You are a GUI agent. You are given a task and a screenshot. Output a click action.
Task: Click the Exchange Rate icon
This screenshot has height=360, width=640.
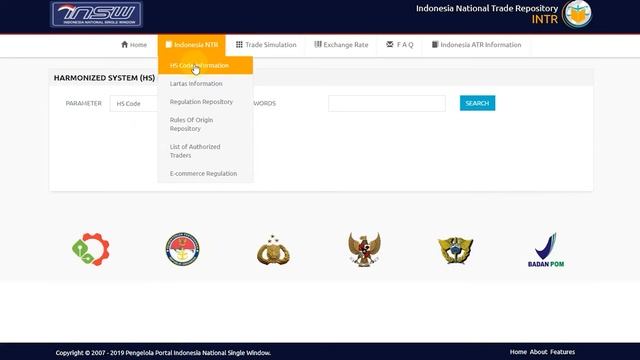tap(318, 44)
